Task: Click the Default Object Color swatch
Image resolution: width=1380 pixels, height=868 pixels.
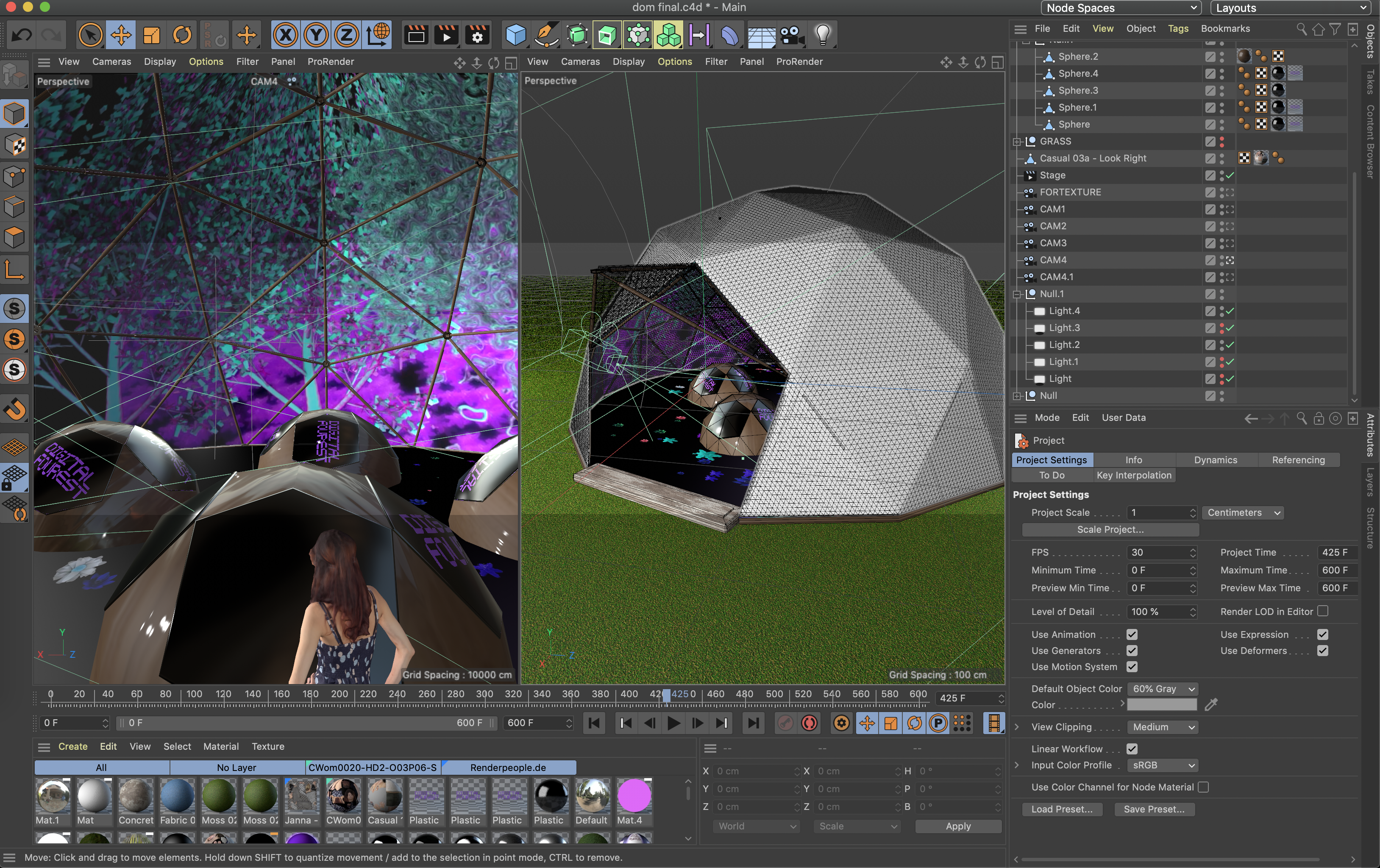Action: click(x=1162, y=705)
